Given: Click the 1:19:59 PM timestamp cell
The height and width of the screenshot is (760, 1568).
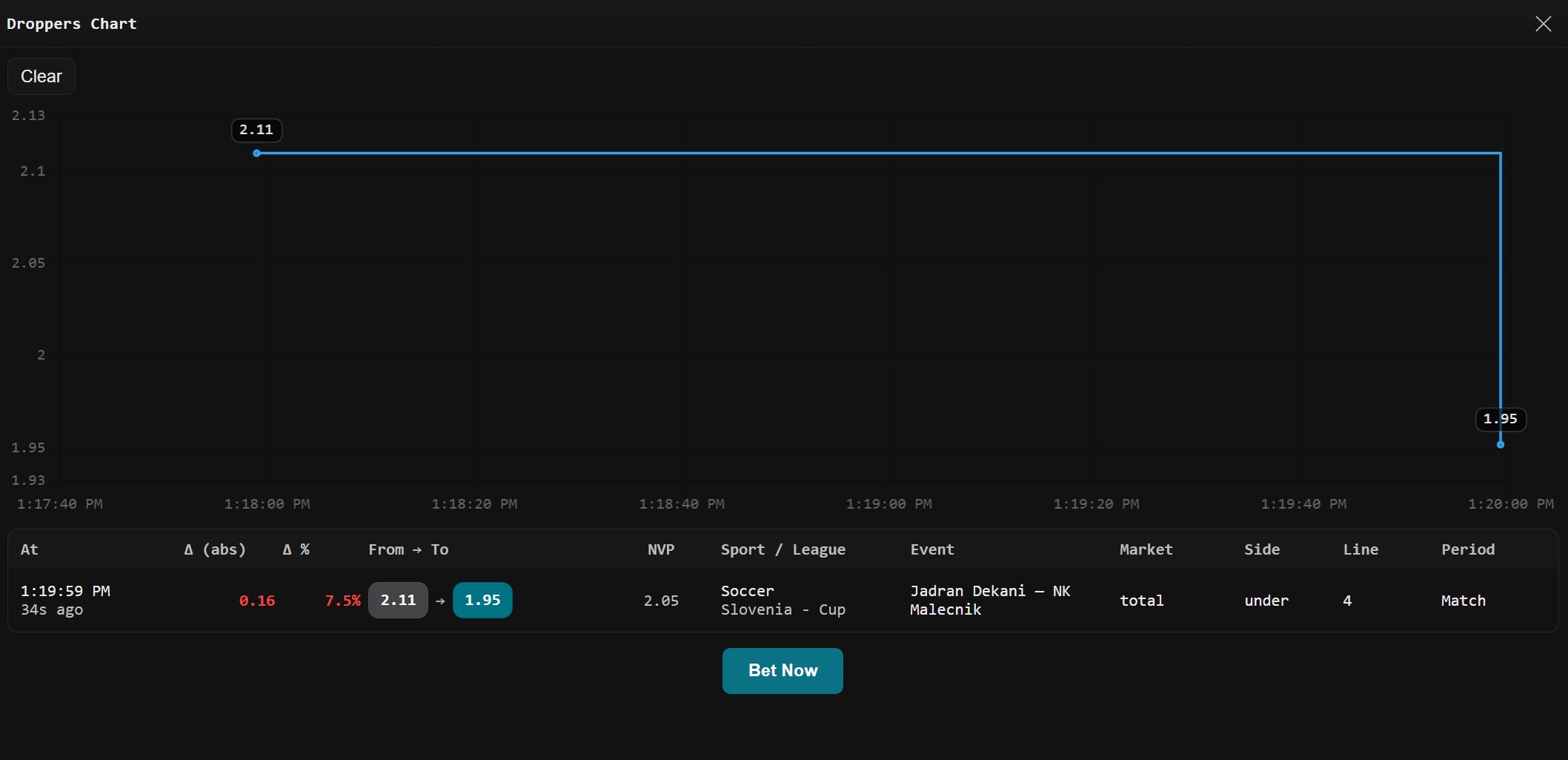Looking at the screenshot, I should tap(65, 591).
